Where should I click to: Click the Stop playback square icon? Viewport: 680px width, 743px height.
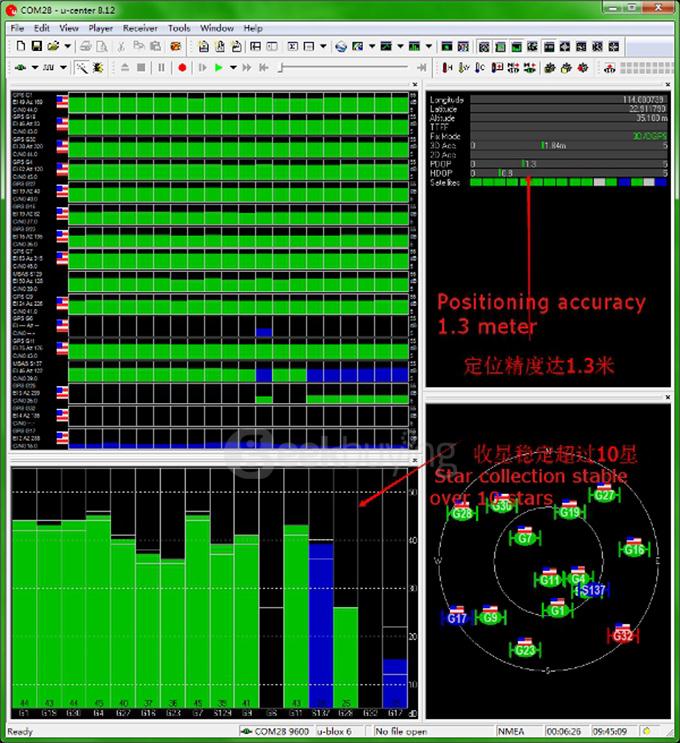pos(143,67)
